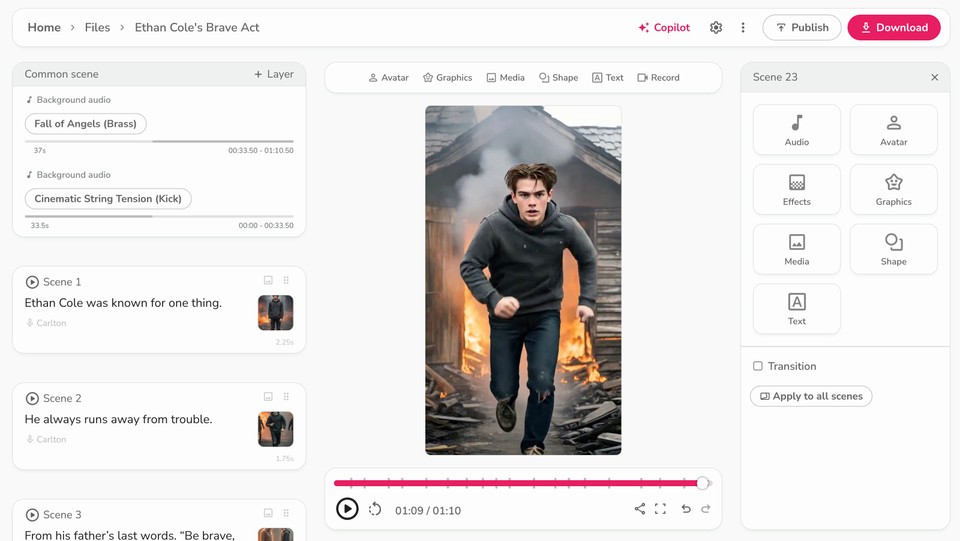Open Text tile in Scene 23 panel
This screenshot has width=960, height=541.
(797, 309)
